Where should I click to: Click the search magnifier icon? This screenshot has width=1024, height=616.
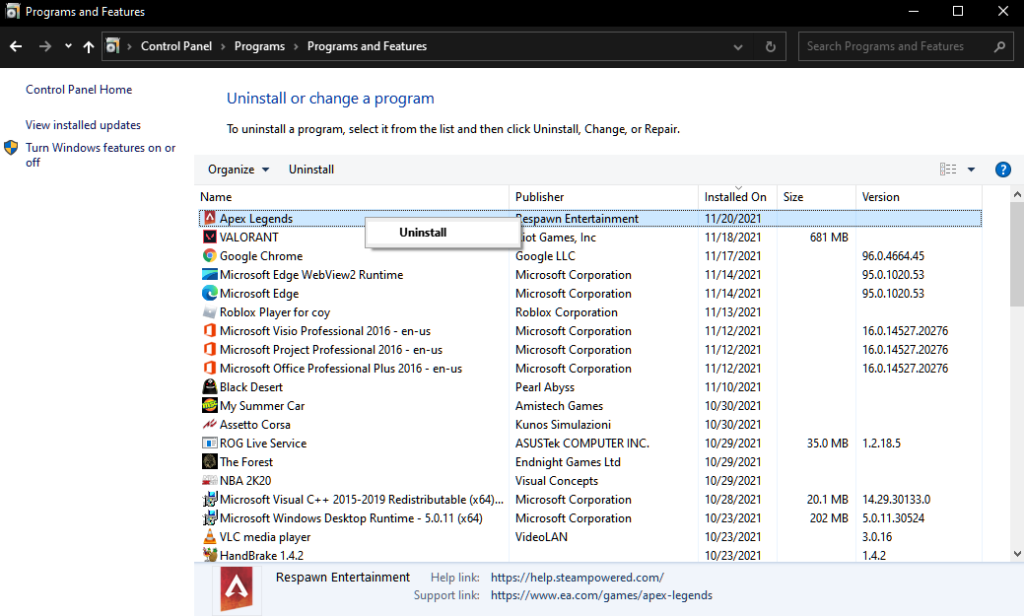tap(999, 46)
